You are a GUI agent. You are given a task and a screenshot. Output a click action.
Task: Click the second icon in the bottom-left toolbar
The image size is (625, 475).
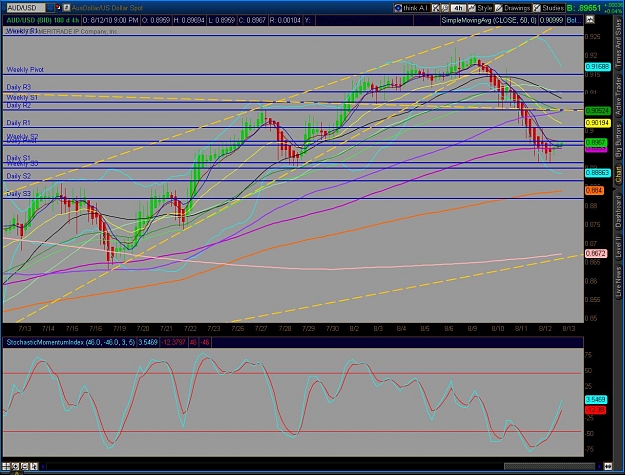pos(15,466)
